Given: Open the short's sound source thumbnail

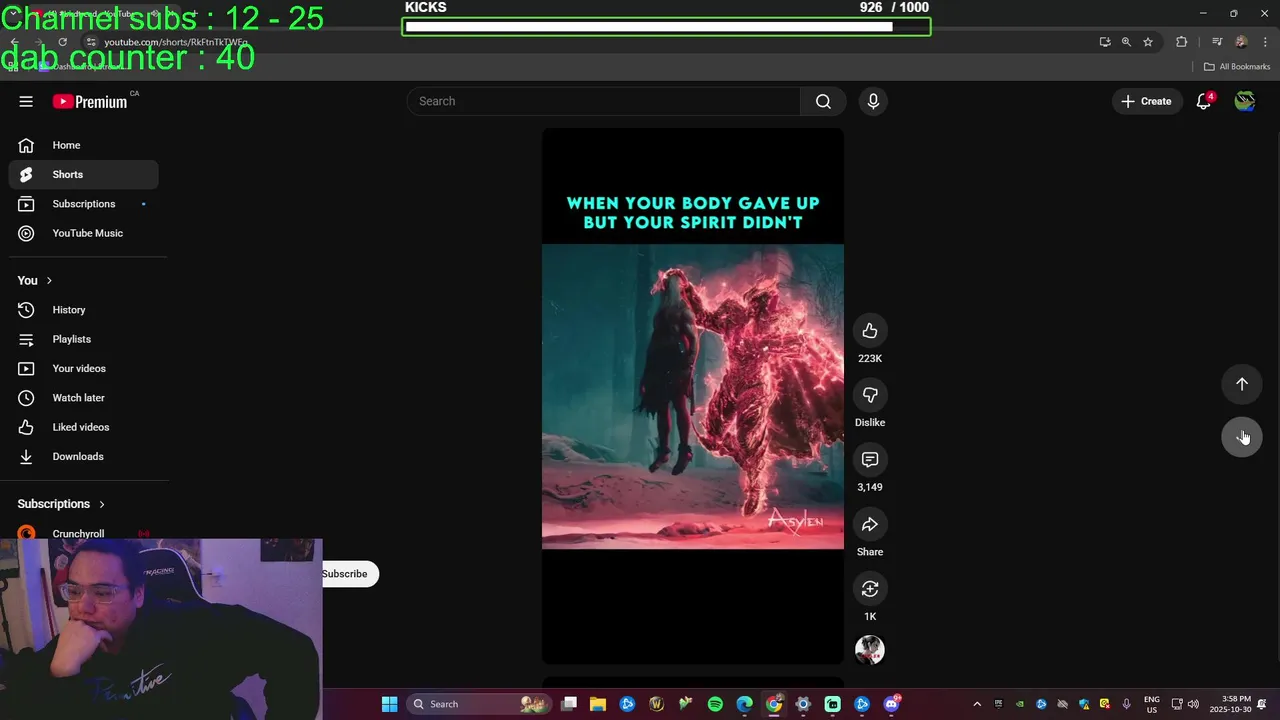Looking at the screenshot, I should tap(870, 650).
